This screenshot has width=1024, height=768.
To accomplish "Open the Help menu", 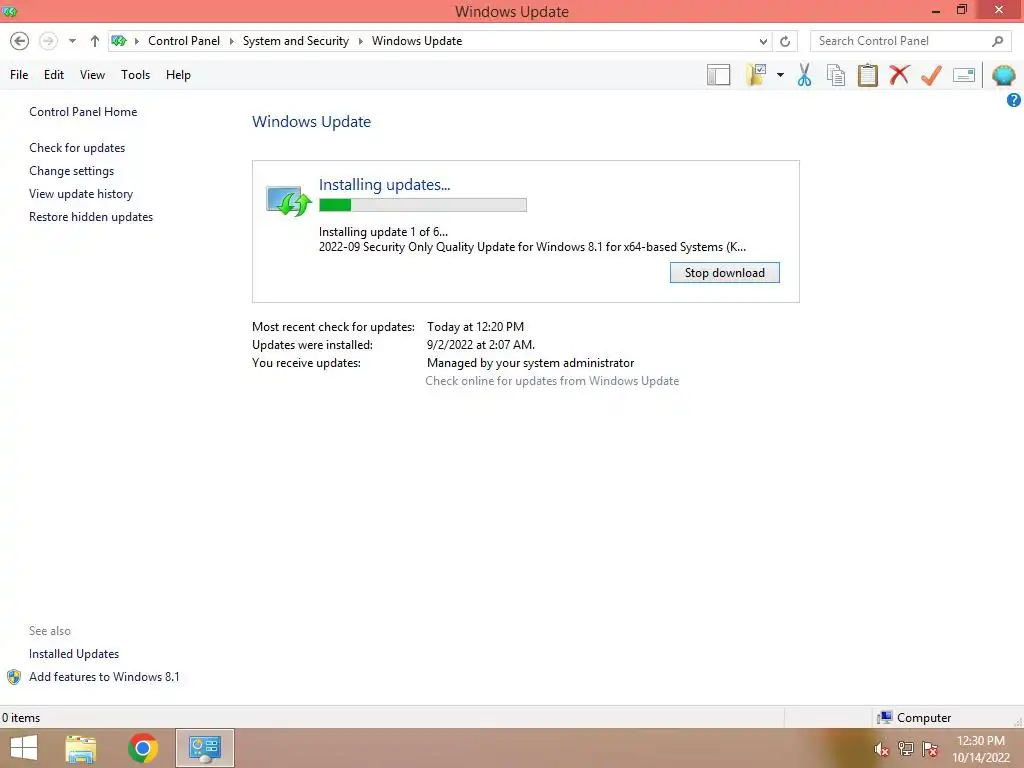I will click(x=178, y=75).
